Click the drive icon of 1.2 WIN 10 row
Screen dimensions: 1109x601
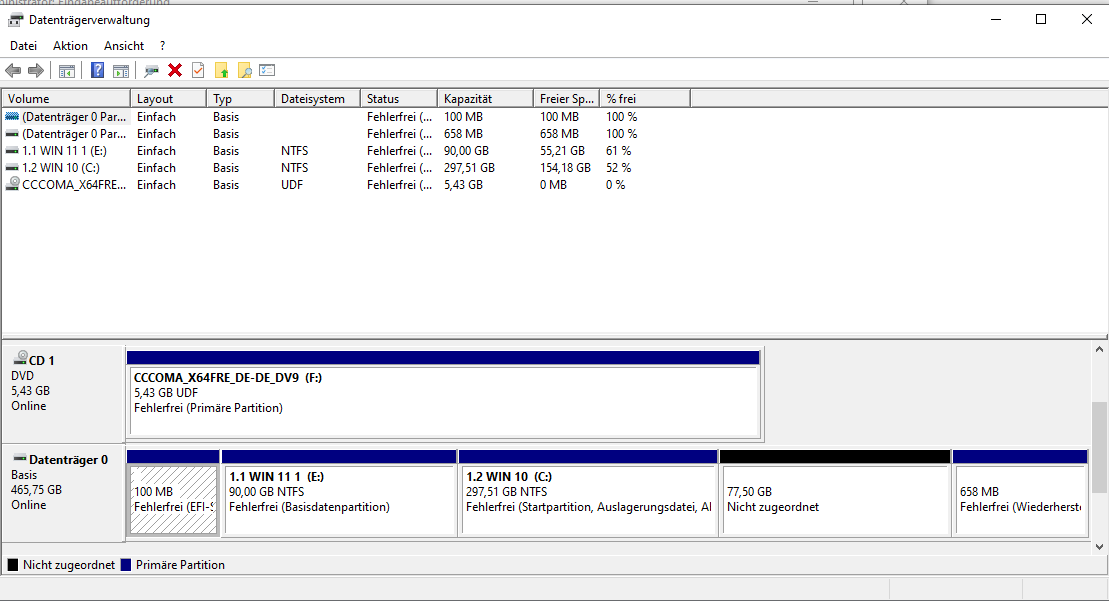11,168
